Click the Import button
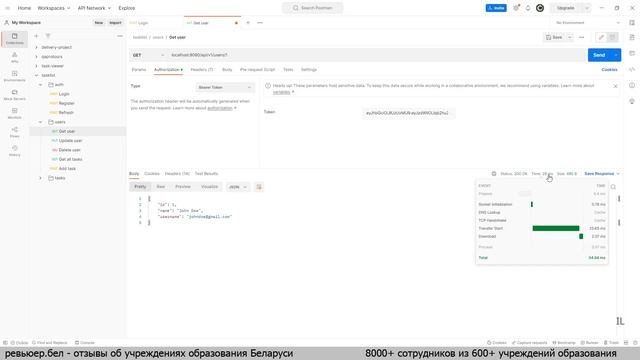This screenshot has height=360, width=640. tap(115, 23)
